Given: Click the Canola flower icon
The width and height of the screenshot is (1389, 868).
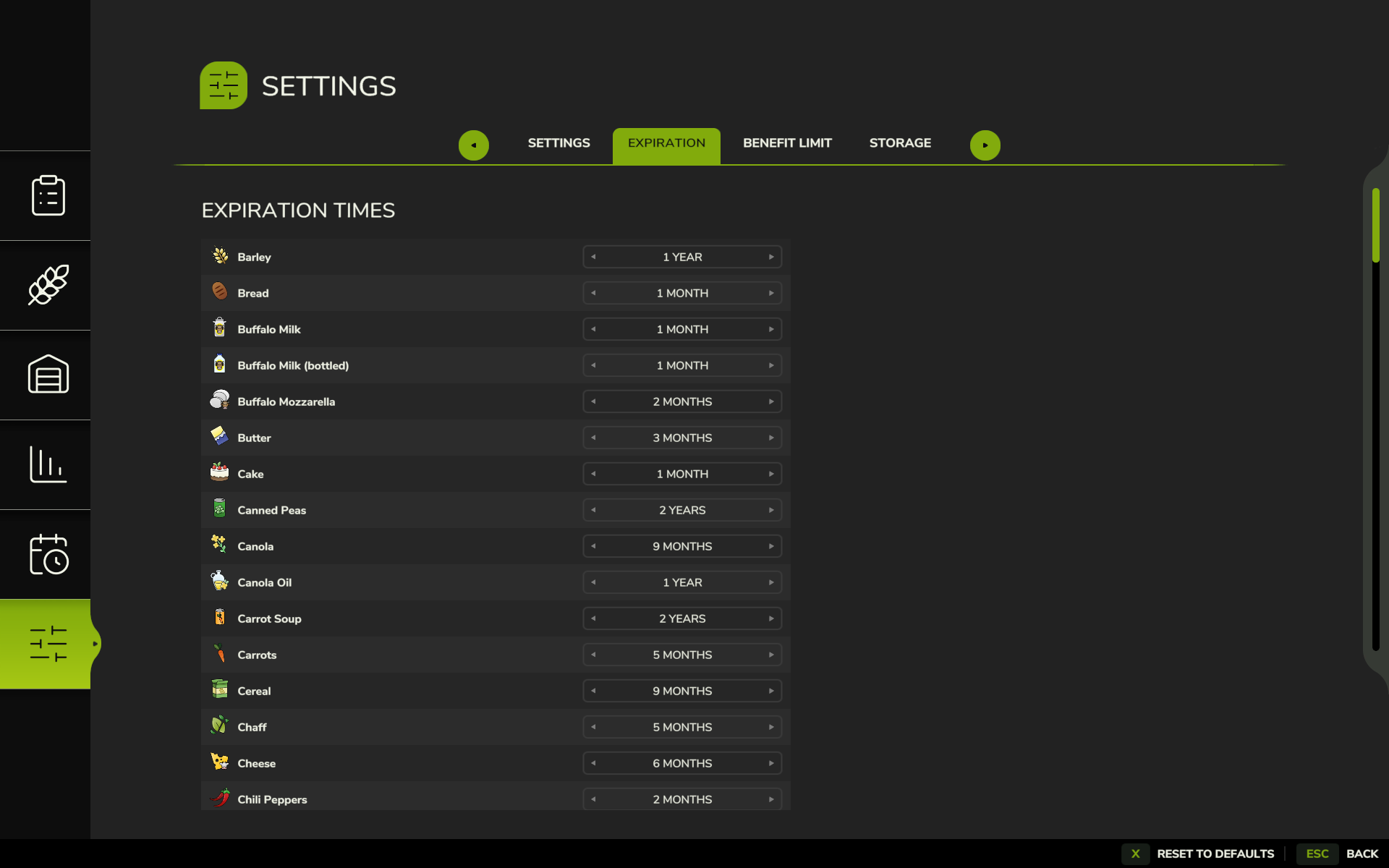Looking at the screenshot, I should [220, 545].
